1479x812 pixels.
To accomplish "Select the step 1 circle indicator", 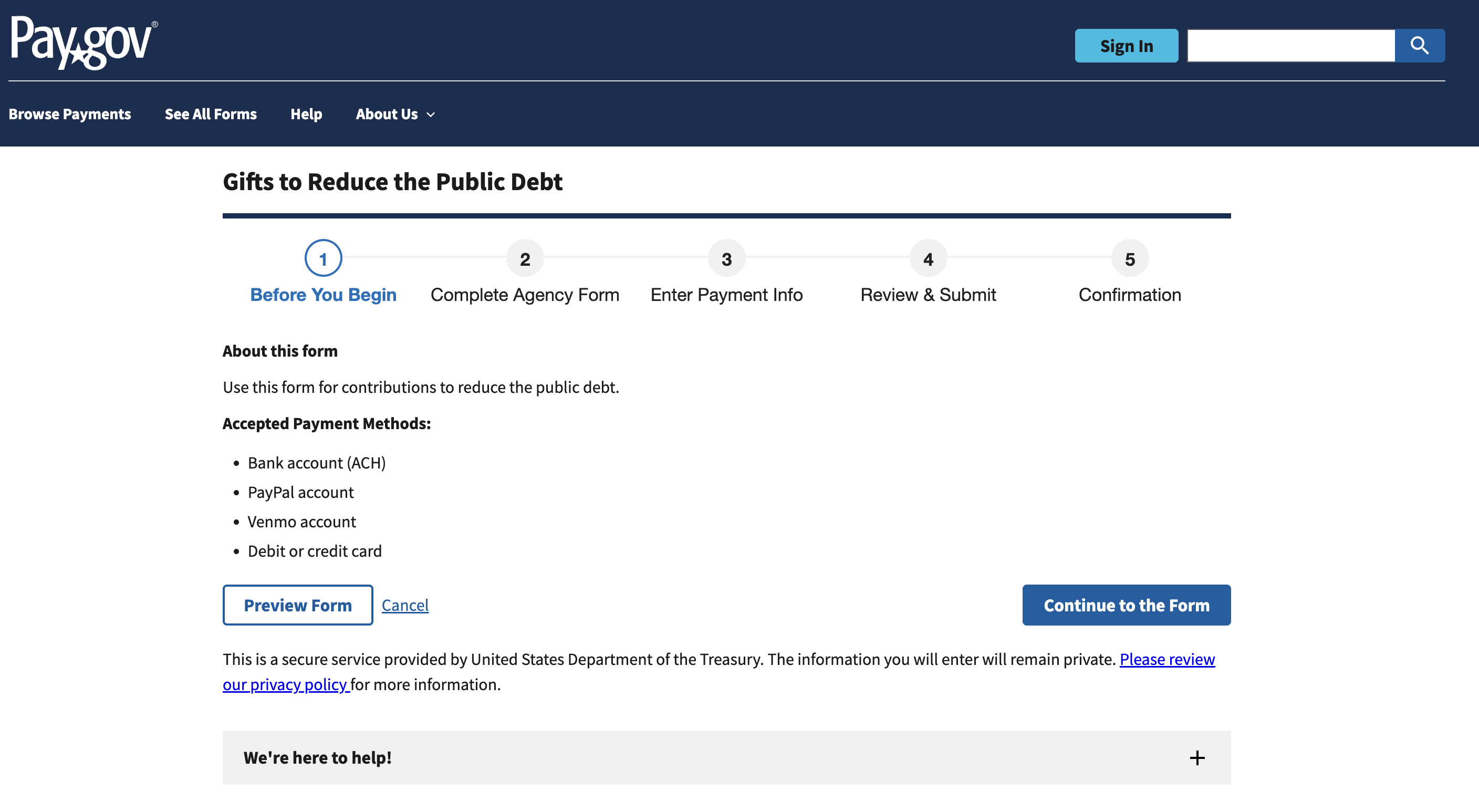I will coord(323,259).
